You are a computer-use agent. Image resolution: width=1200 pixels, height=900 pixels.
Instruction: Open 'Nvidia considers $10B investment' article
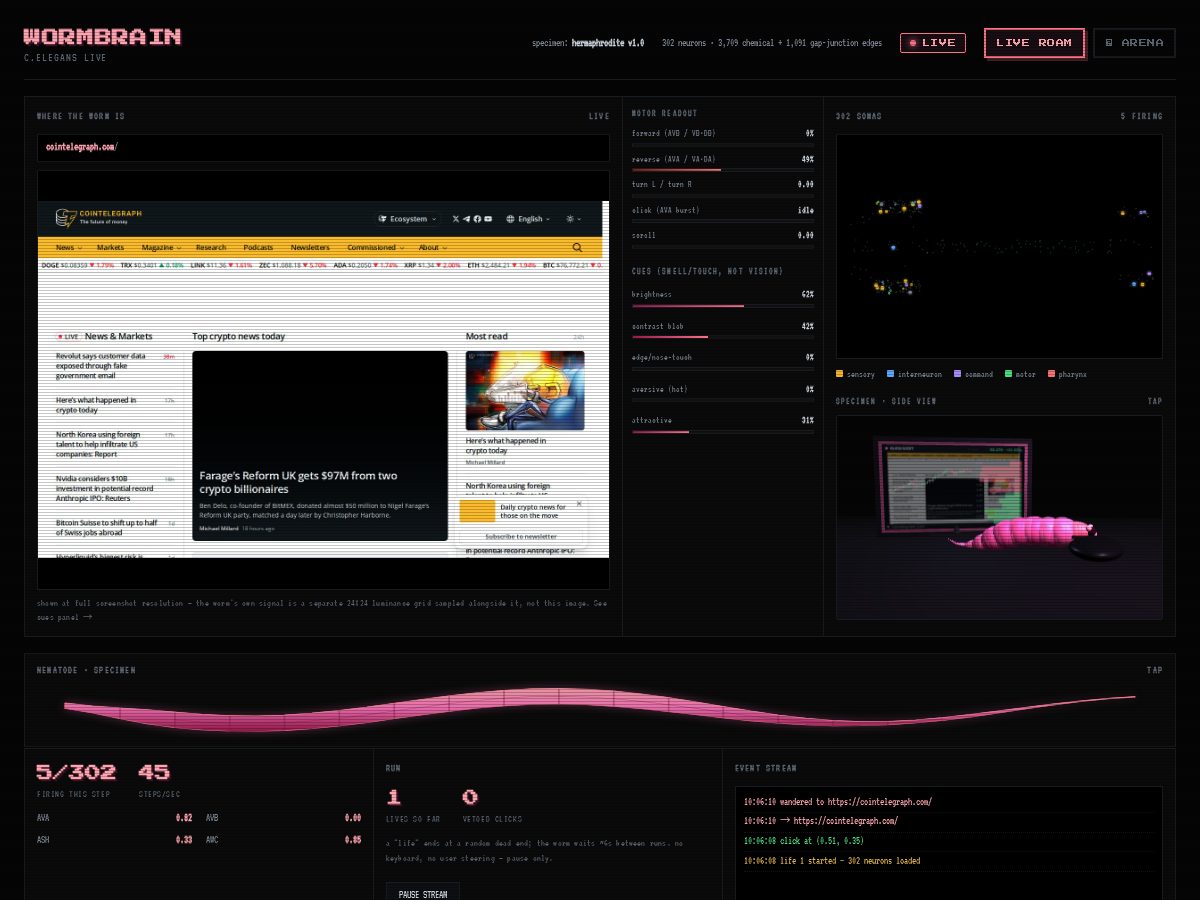click(105, 488)
